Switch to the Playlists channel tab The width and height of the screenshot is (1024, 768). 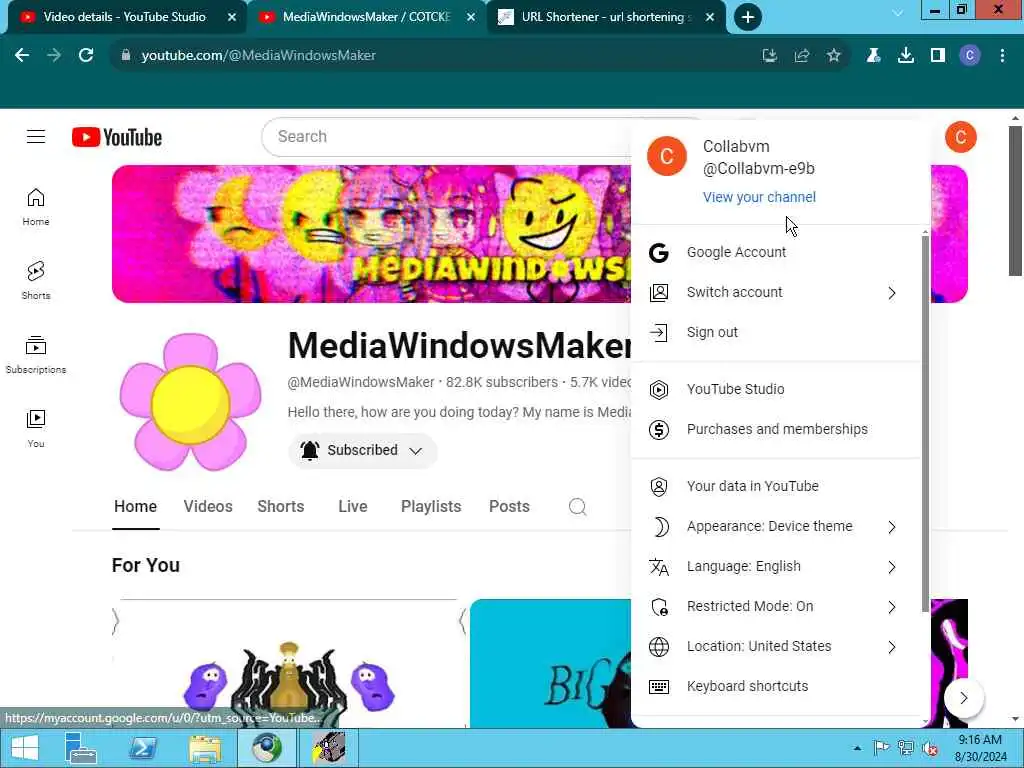(x=431, y=507)
